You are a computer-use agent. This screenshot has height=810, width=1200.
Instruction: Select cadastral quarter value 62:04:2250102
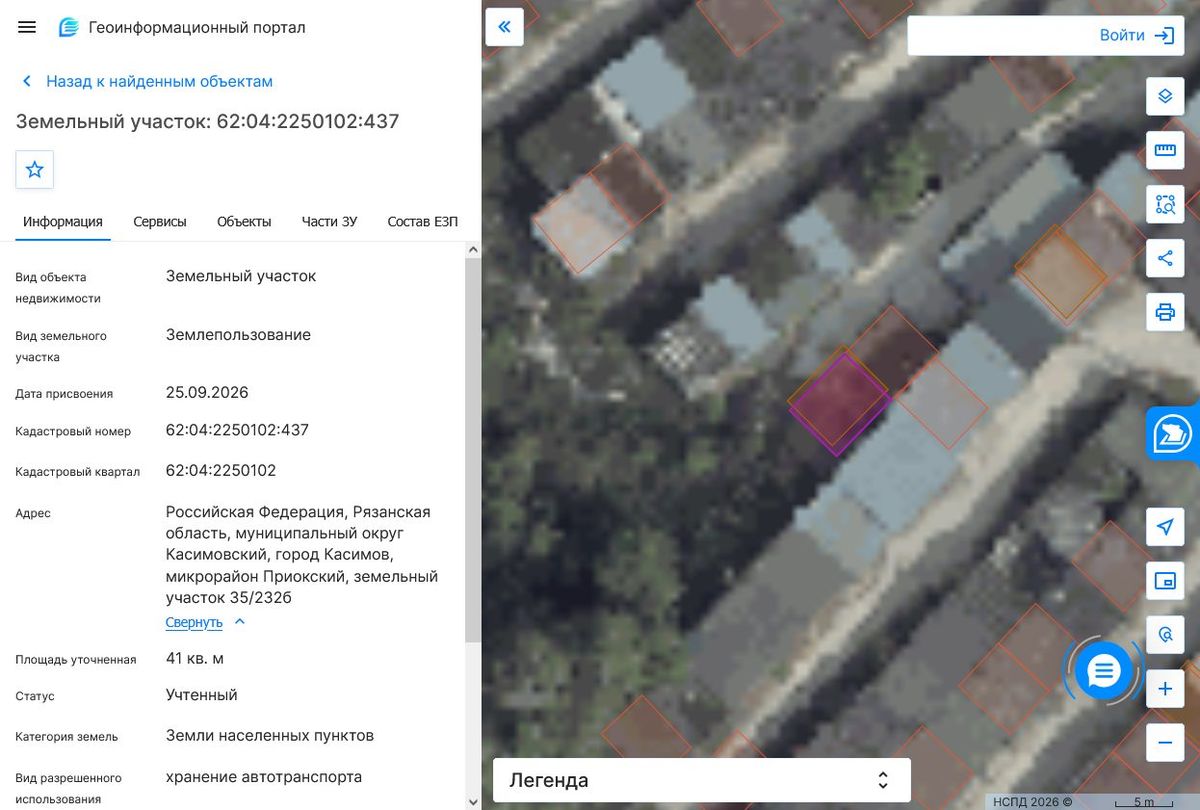point(221,470)
